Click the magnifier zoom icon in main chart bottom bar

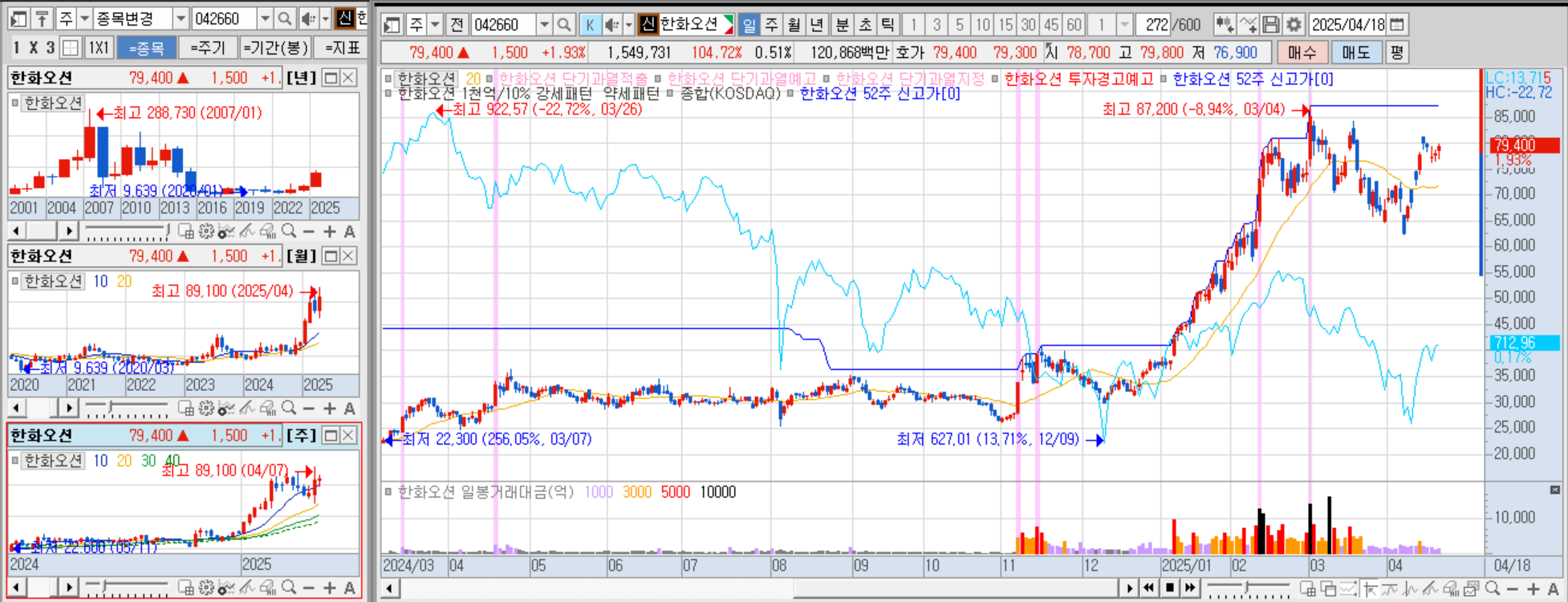click(1493, 588)
